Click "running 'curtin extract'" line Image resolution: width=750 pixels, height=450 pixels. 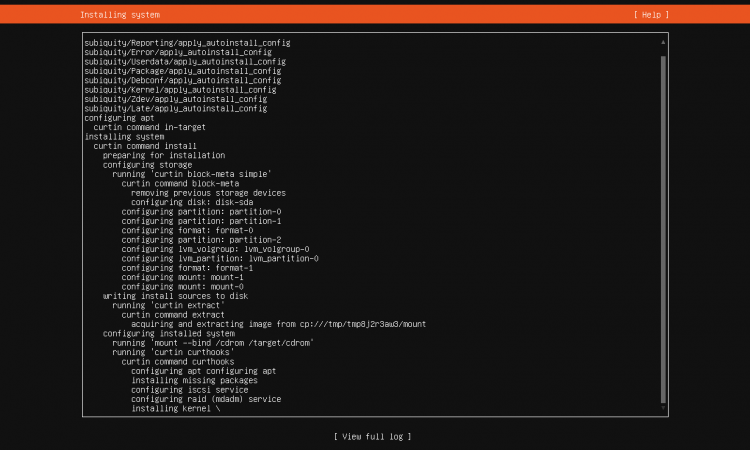(x=168, y=306)
